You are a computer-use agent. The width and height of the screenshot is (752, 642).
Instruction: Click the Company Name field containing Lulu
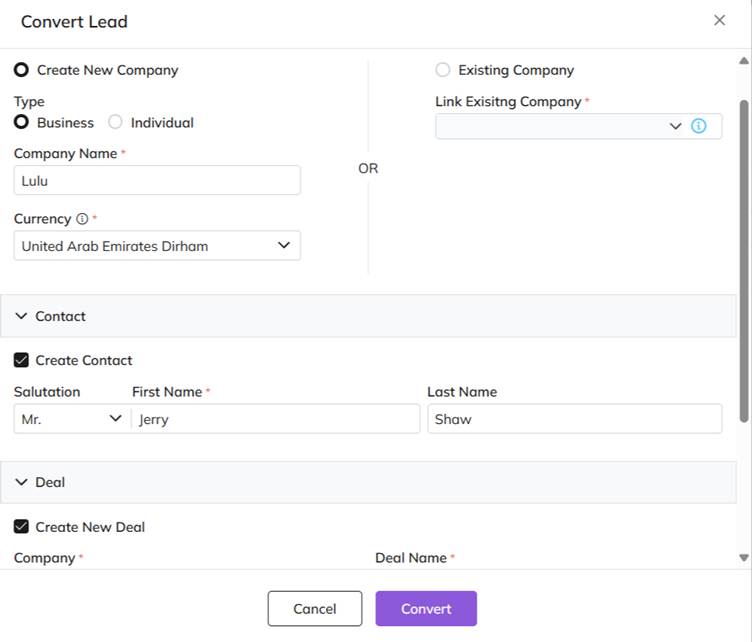(157, 181)
